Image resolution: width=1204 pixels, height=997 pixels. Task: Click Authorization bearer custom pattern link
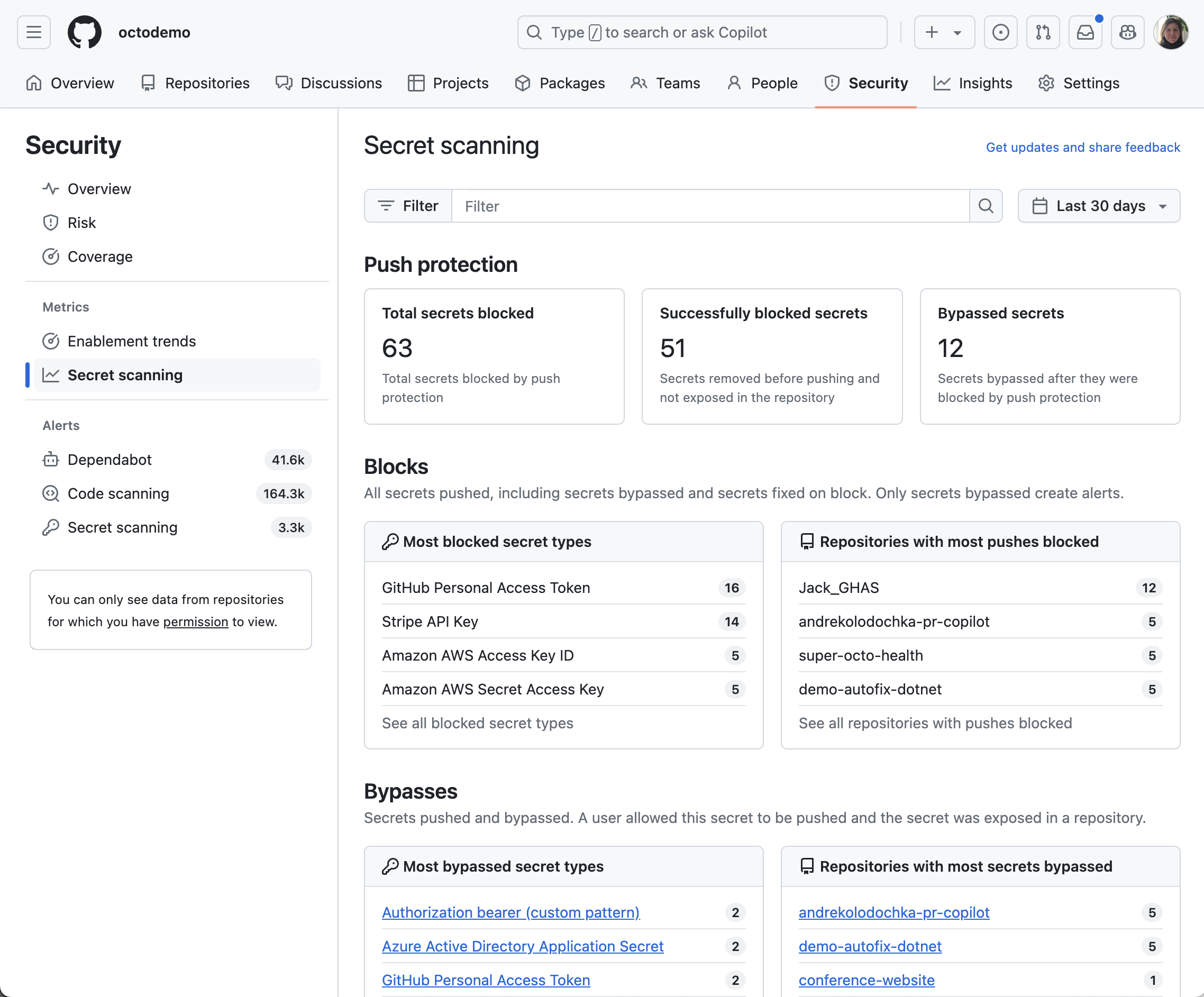[x=510, y=912]
